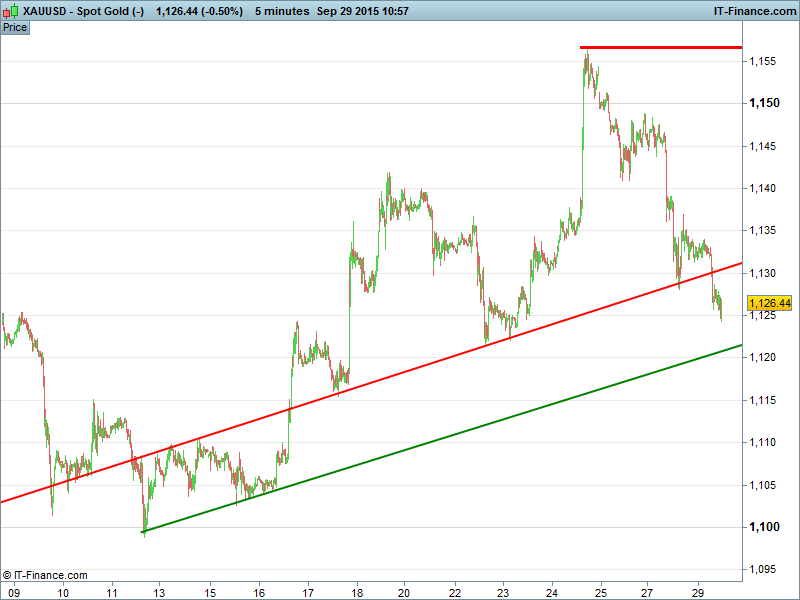Click date 20 on time axis
The width and height of the screenshot is (800, 600).
[x=404, y=592]
